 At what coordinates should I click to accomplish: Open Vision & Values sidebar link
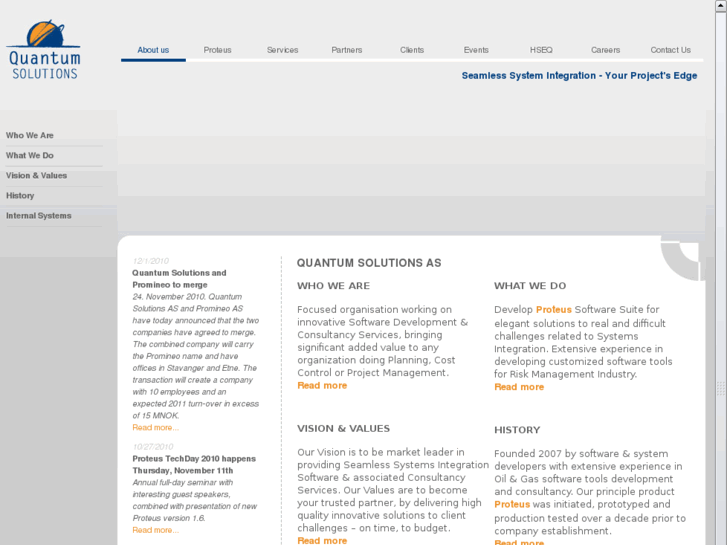pos(36,175)
